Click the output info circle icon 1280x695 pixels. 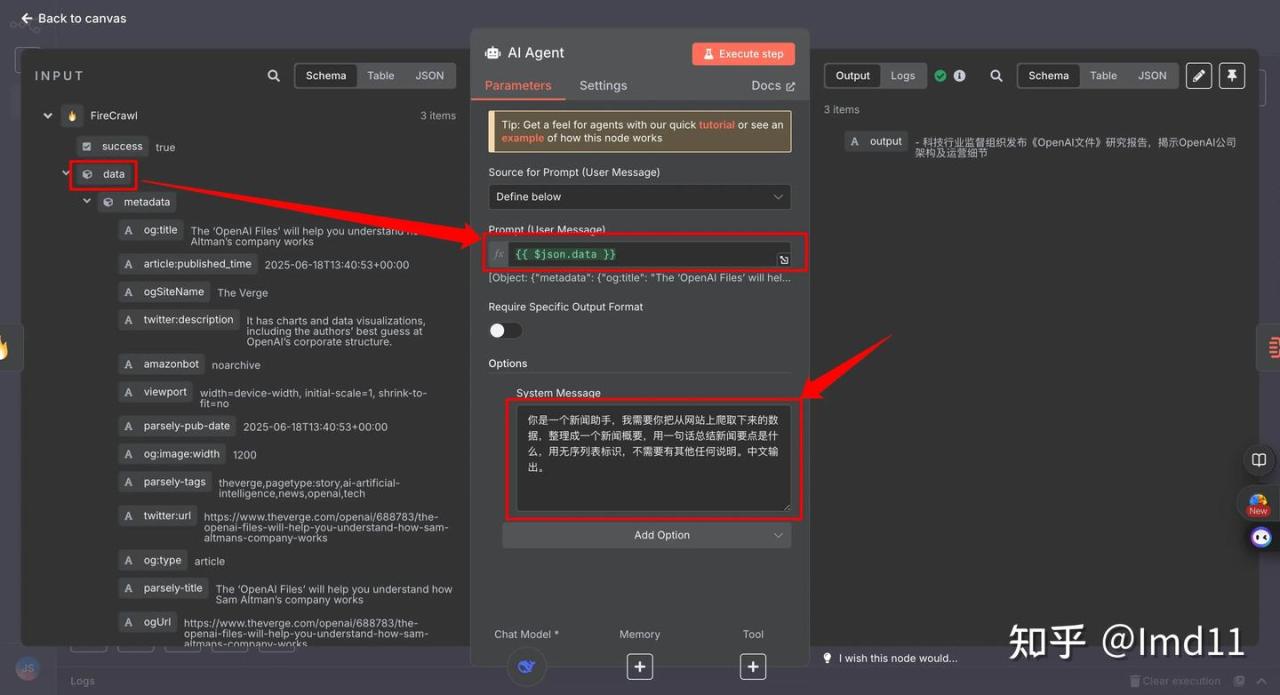[x=959, y=76]
